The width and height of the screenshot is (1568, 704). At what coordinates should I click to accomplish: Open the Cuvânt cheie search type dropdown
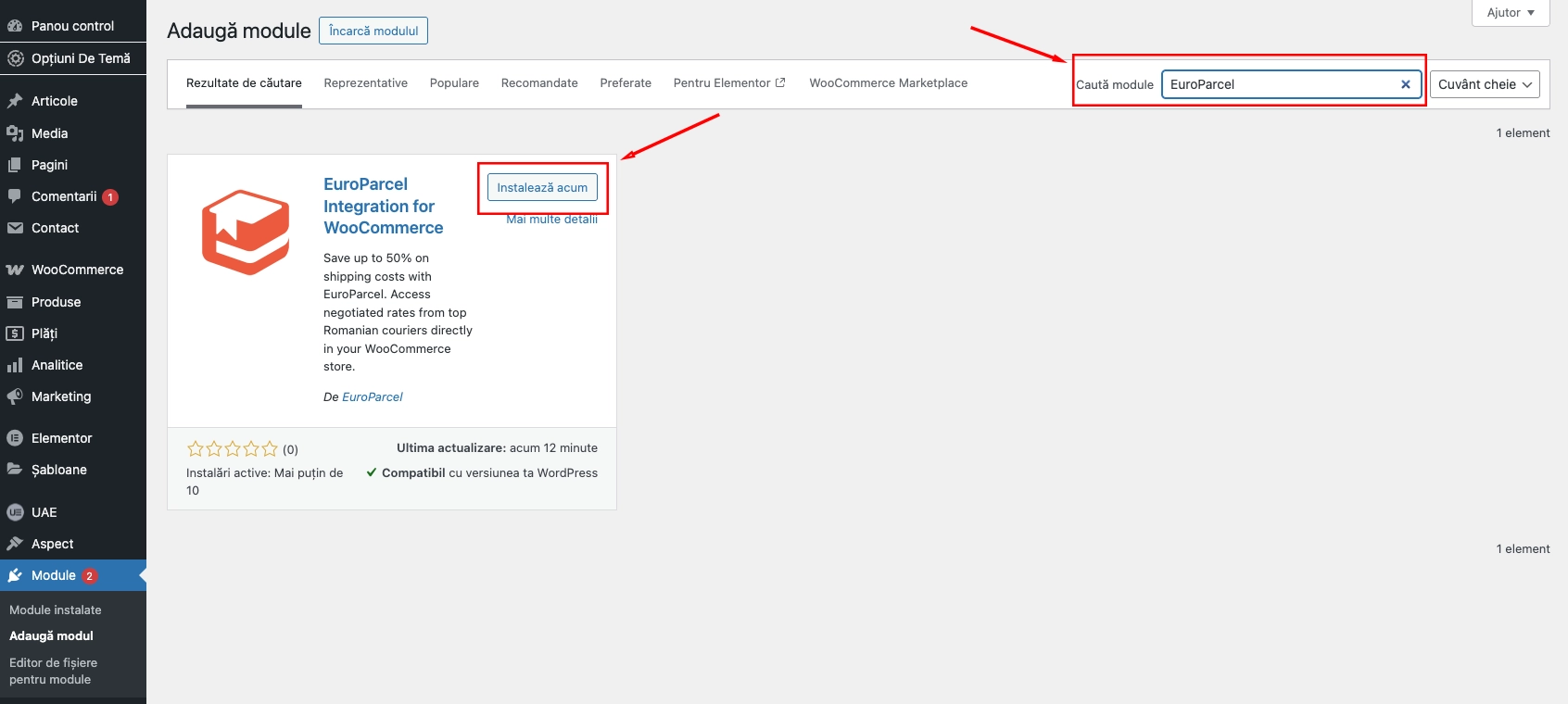1485,84
